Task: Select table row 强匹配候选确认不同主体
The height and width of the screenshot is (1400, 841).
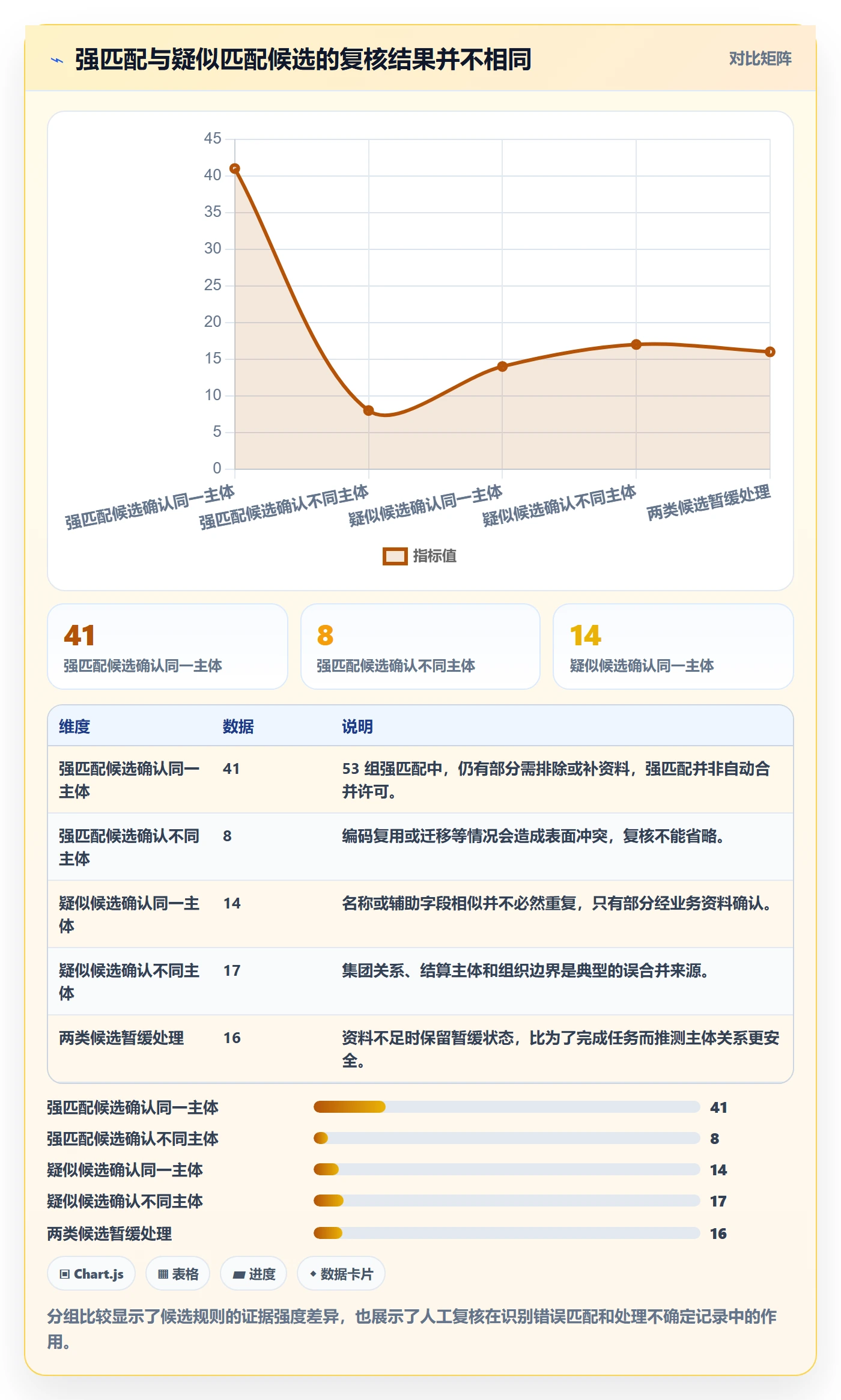Action: click(421, 847)
